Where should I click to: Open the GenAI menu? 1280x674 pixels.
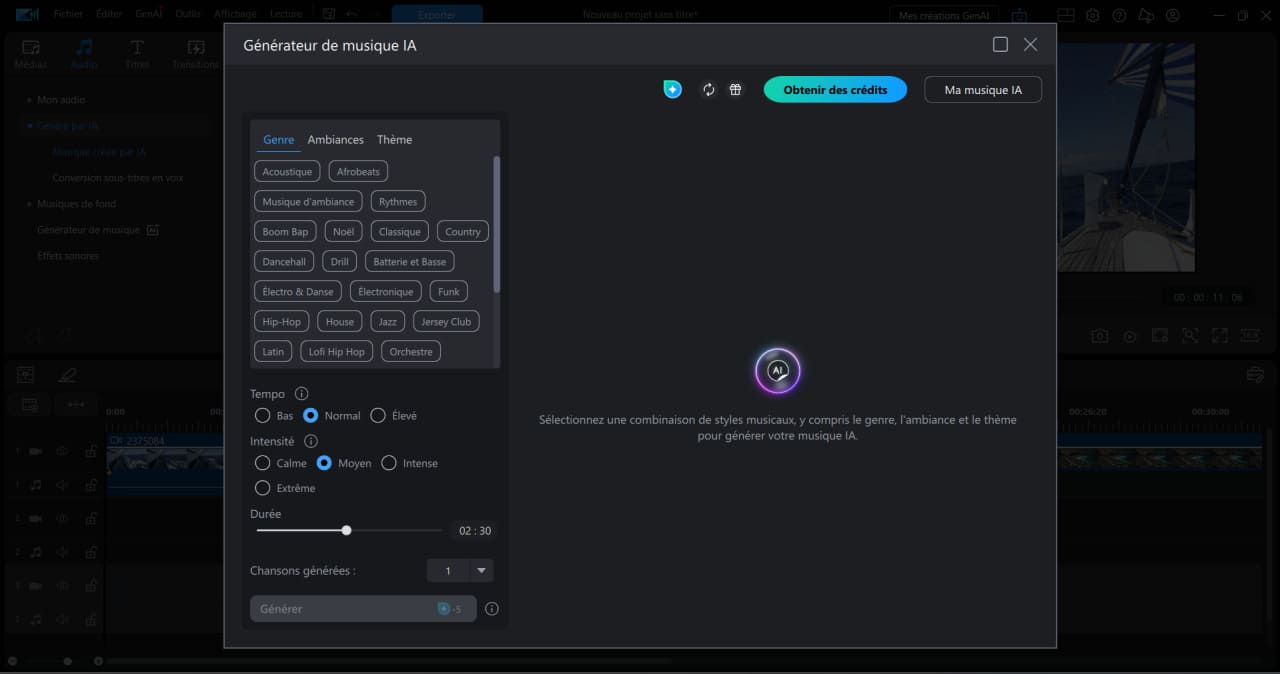pyautogui.click(x=148, y=14)
